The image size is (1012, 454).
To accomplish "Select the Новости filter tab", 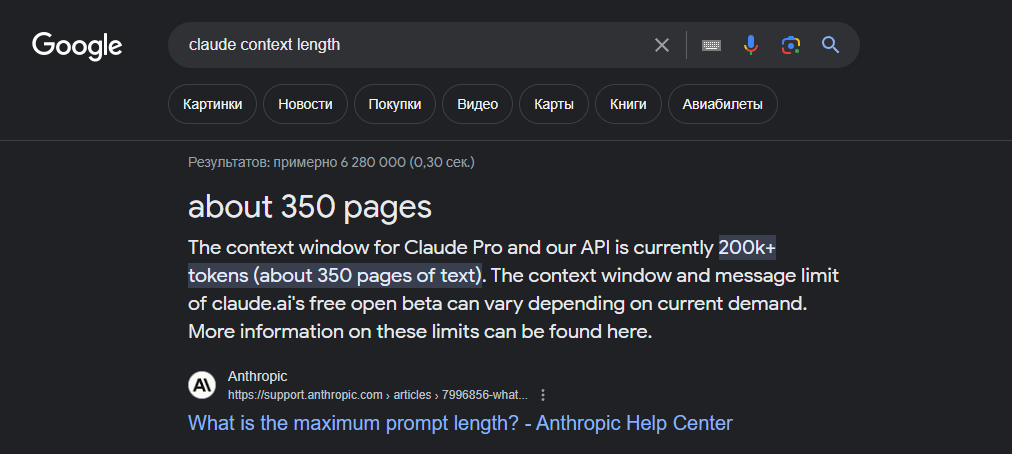I will (x=305, y=104).
